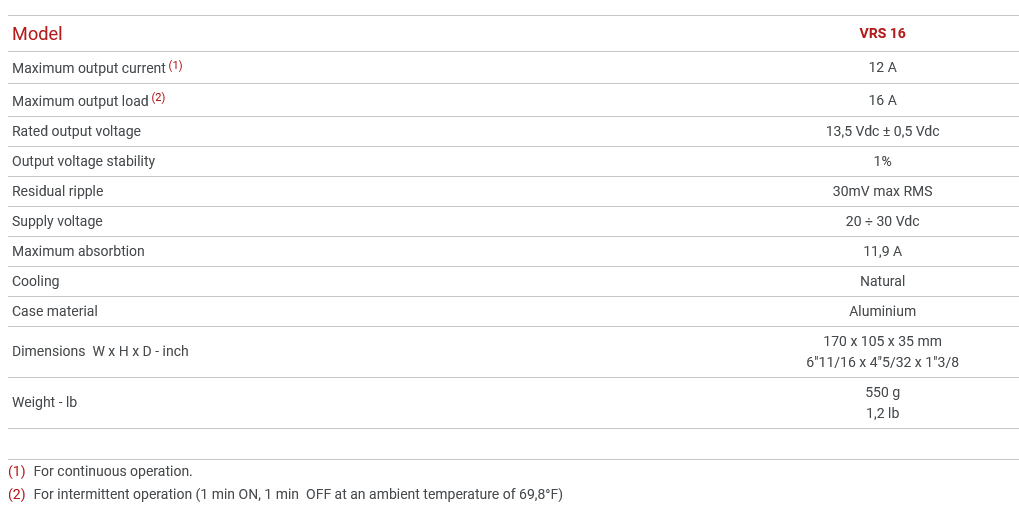
Task: Select the 30mV max RMS value
Action: pyautogui.click(x=882, y=191)
